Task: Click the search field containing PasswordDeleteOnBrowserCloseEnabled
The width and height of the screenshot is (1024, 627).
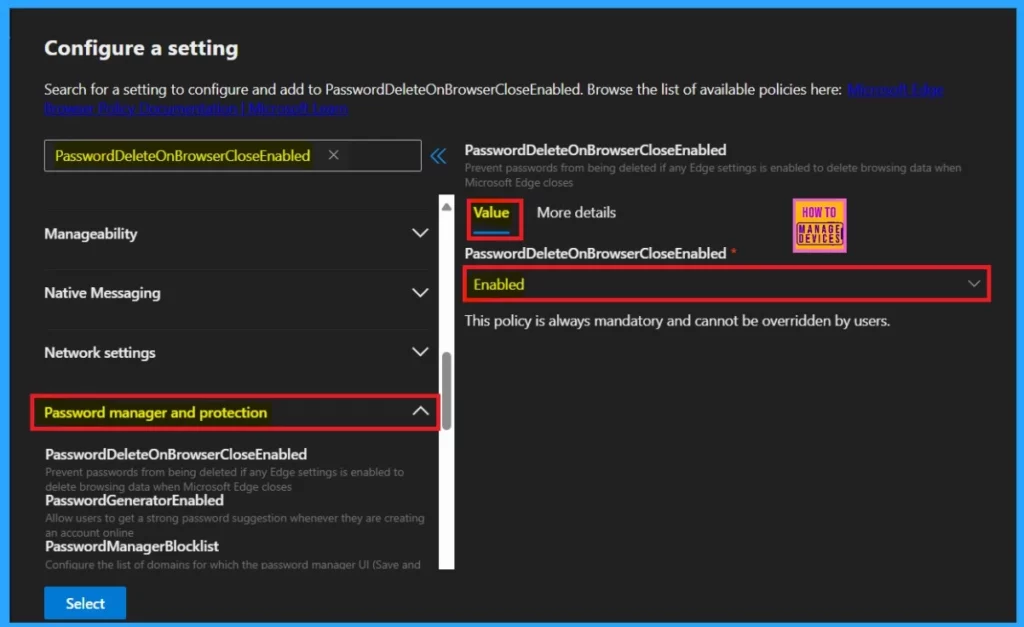Action: [x=232, y=155]
